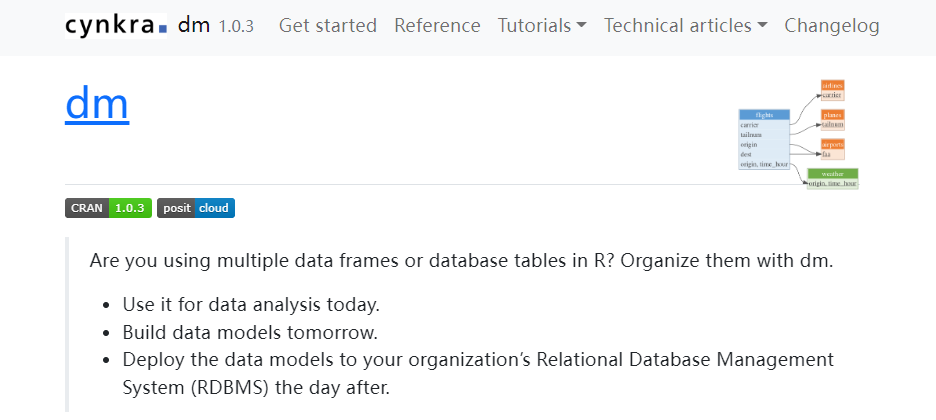Click the 1.0.3 version label in navbar

[x=236, y=26]
